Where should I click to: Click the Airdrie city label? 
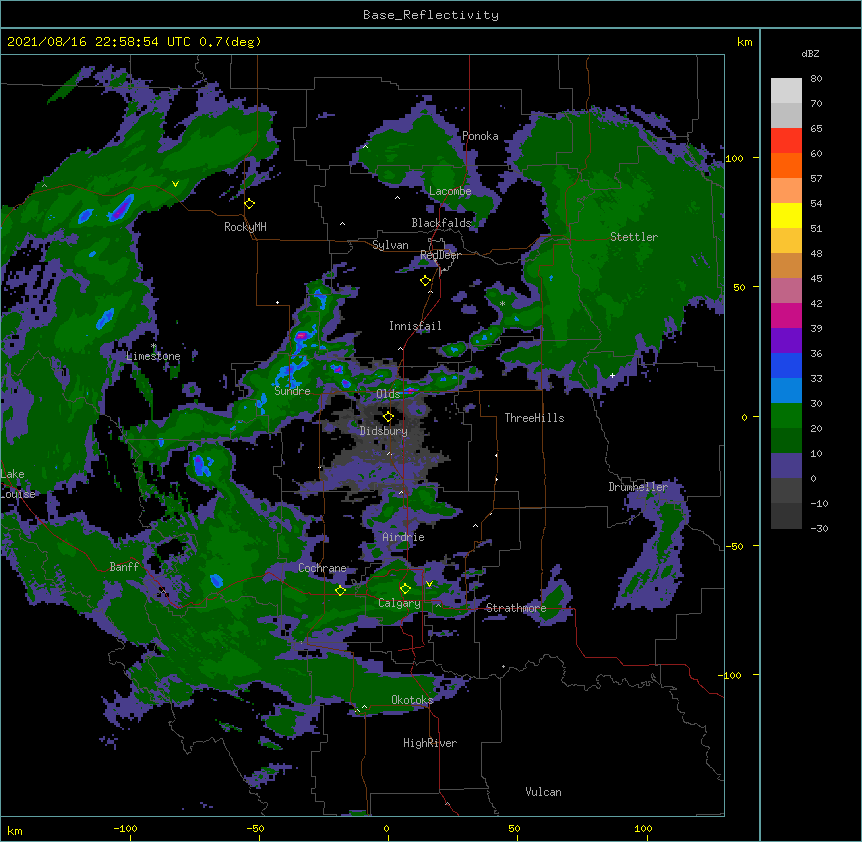tap(404, 537)
